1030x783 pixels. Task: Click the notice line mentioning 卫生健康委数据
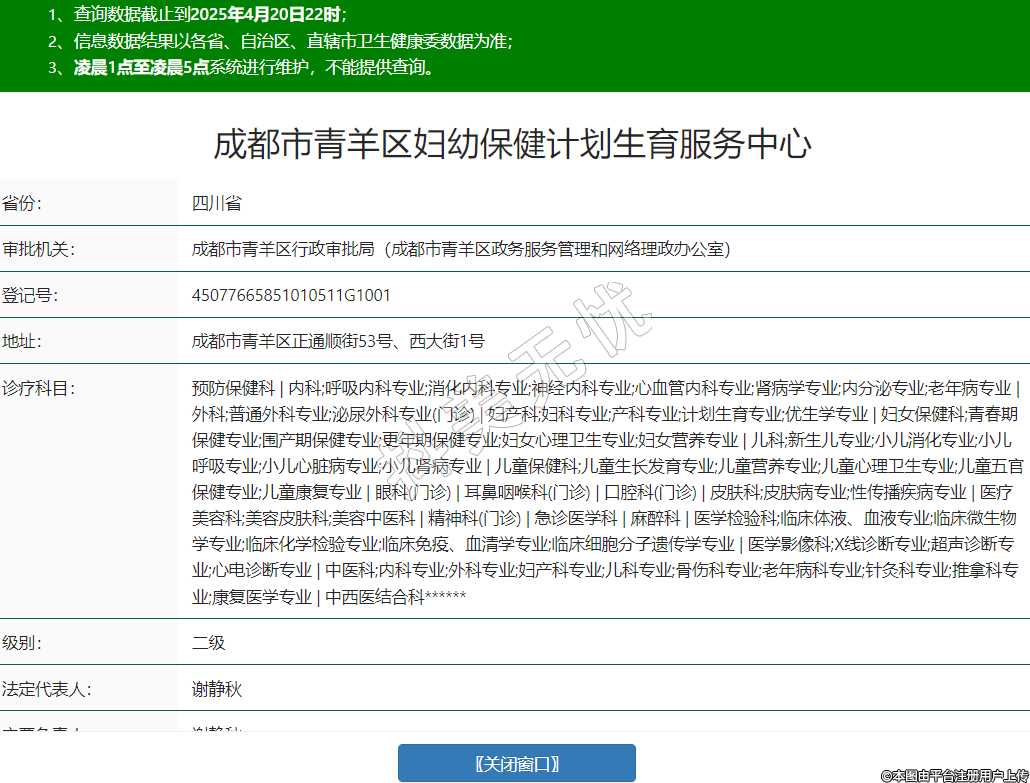[x=280, y=41]
